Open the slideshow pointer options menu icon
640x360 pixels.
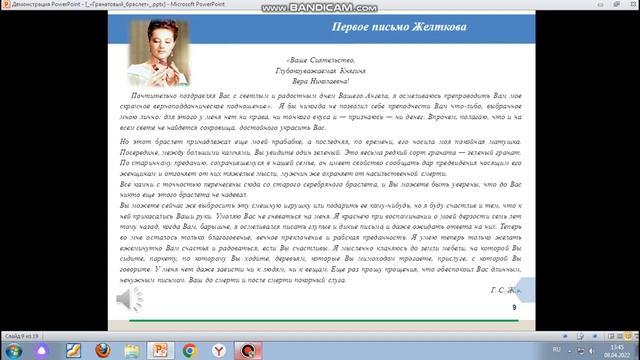coord(580,336)
